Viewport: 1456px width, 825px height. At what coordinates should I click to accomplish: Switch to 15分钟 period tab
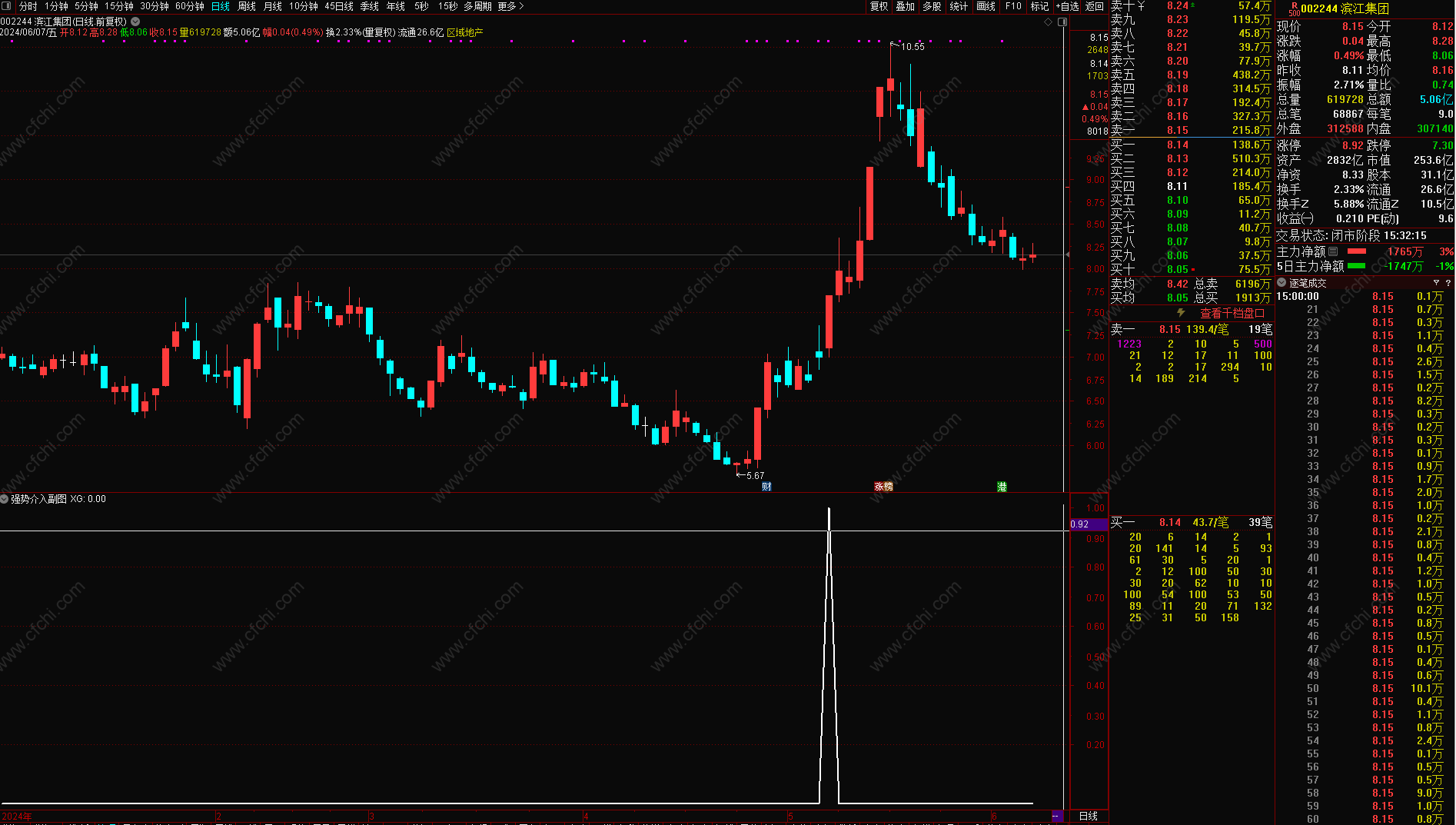point(119,6)
